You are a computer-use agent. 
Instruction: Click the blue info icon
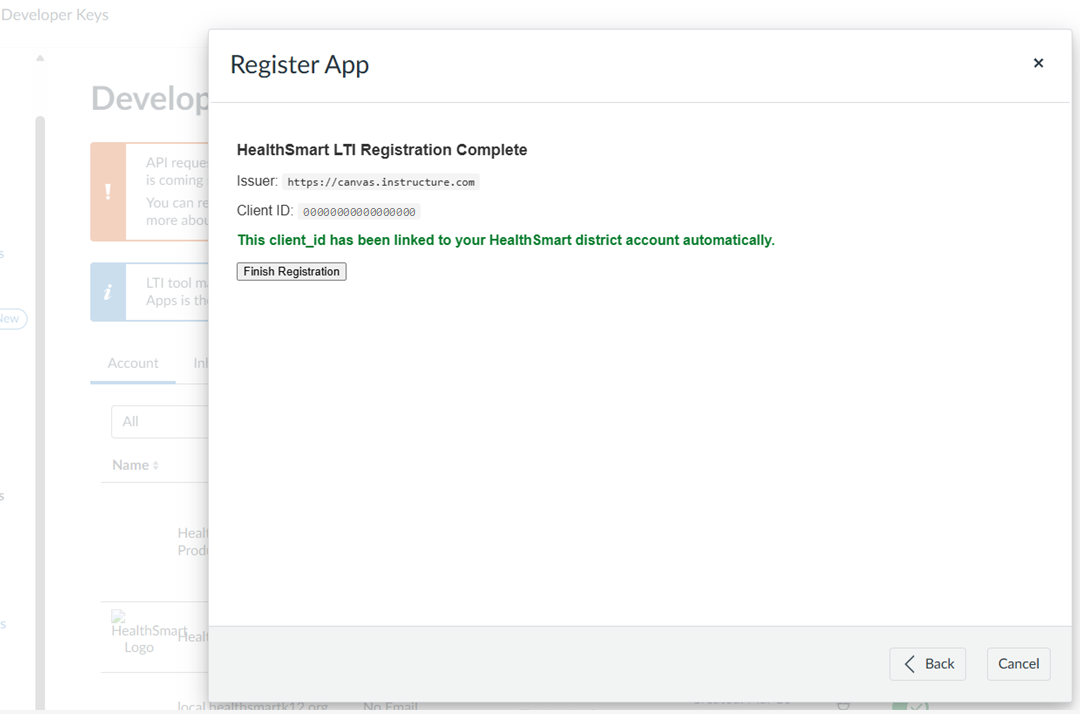pyautogui.click(x=108, y=292)
